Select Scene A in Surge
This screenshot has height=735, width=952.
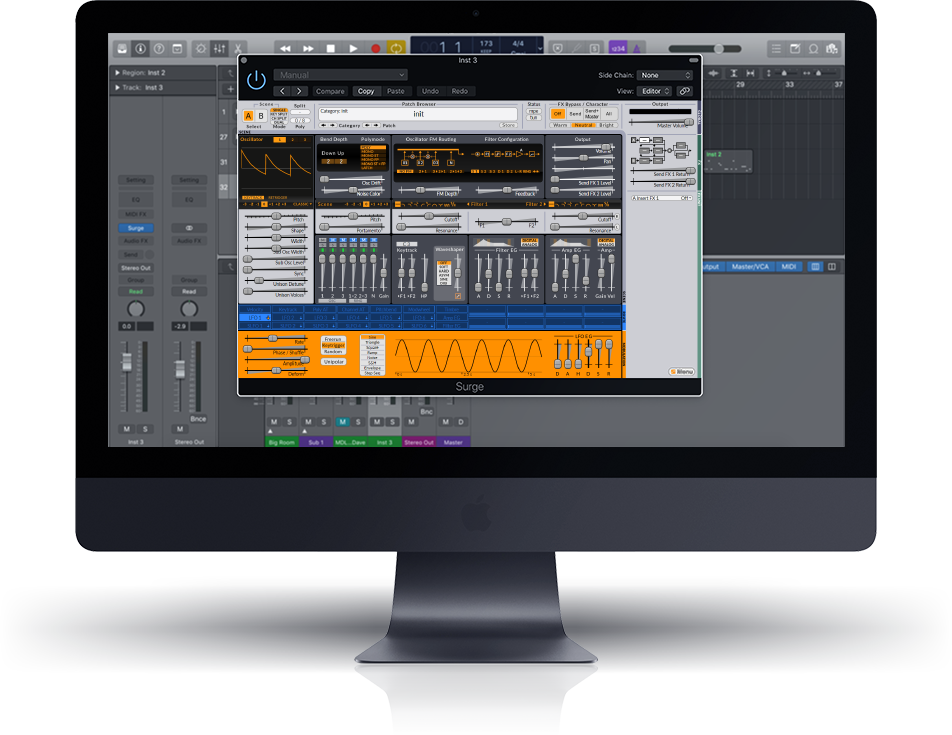point(248,116)
